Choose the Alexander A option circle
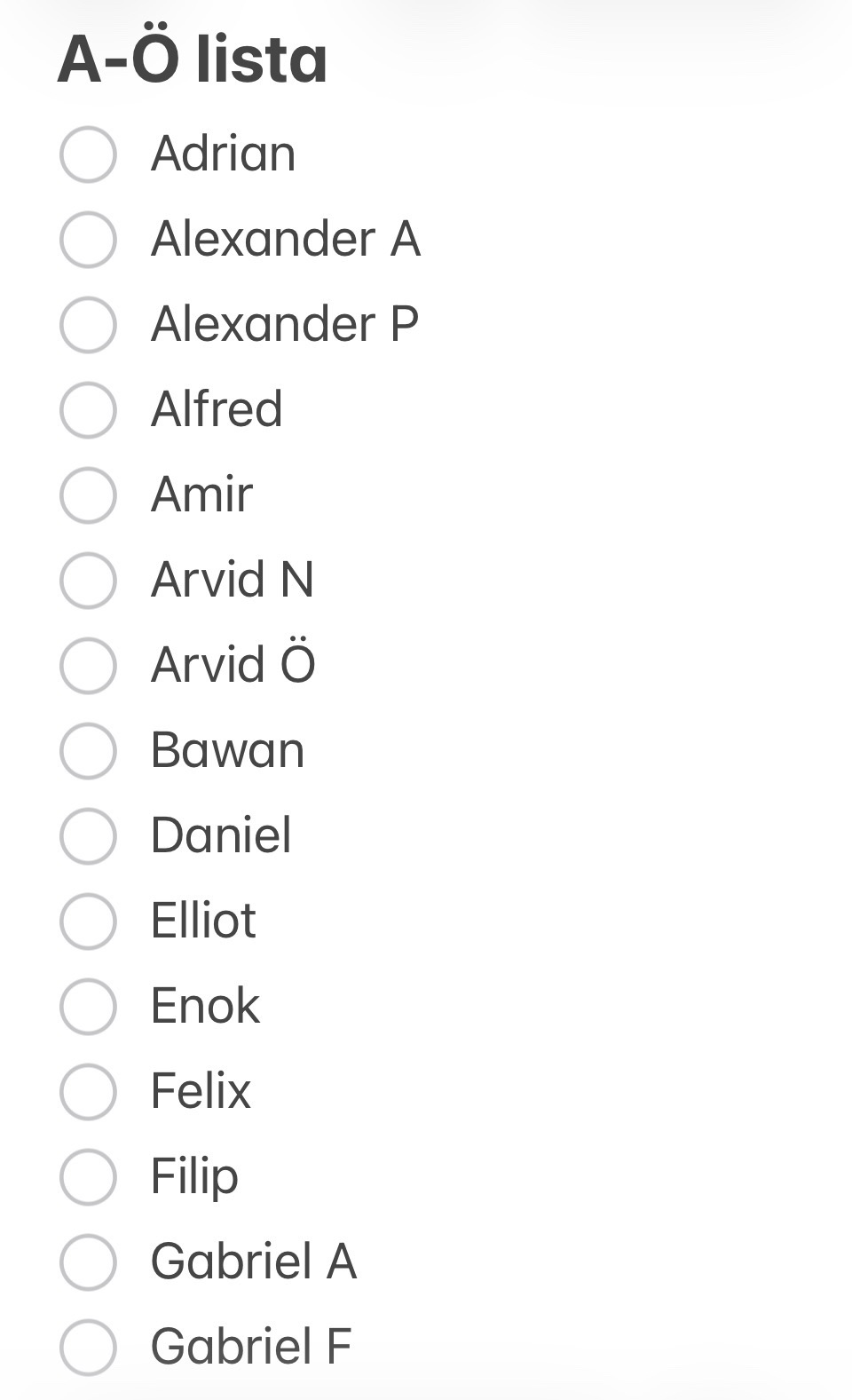852x1400 pixels. pyautogui.click(x=88, y=240)
